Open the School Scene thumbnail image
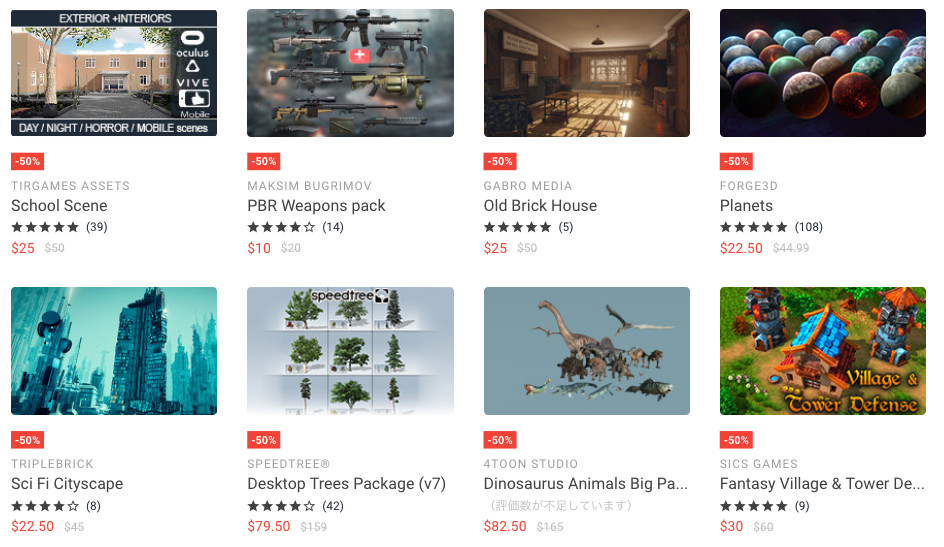 114,73
